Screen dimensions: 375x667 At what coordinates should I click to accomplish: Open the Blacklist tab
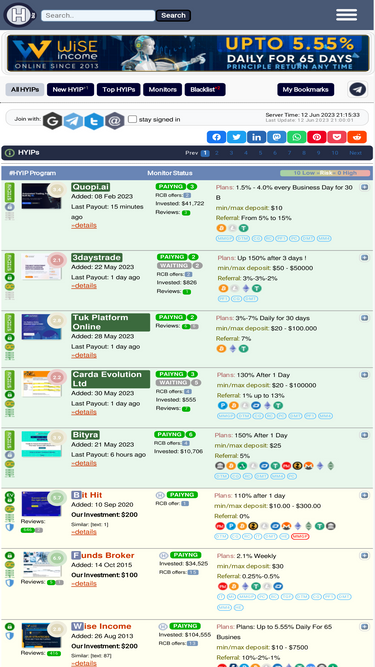tap(205, 90)
